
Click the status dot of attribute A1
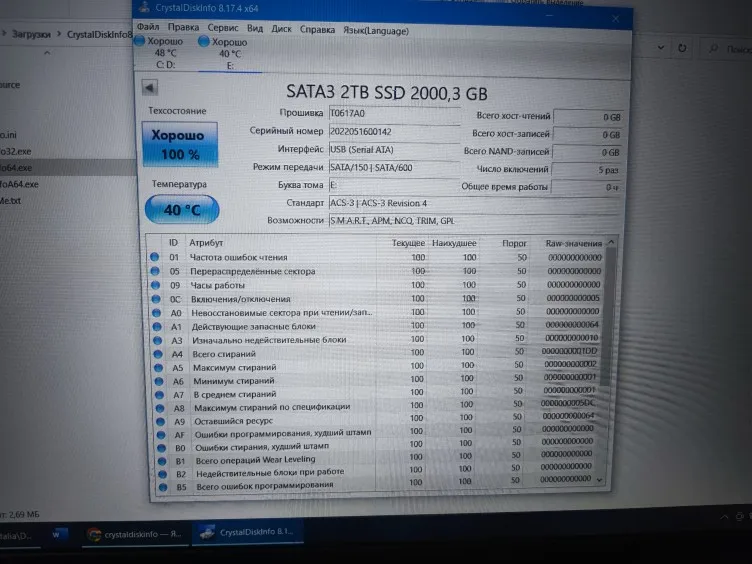click(x=157, y=327)
